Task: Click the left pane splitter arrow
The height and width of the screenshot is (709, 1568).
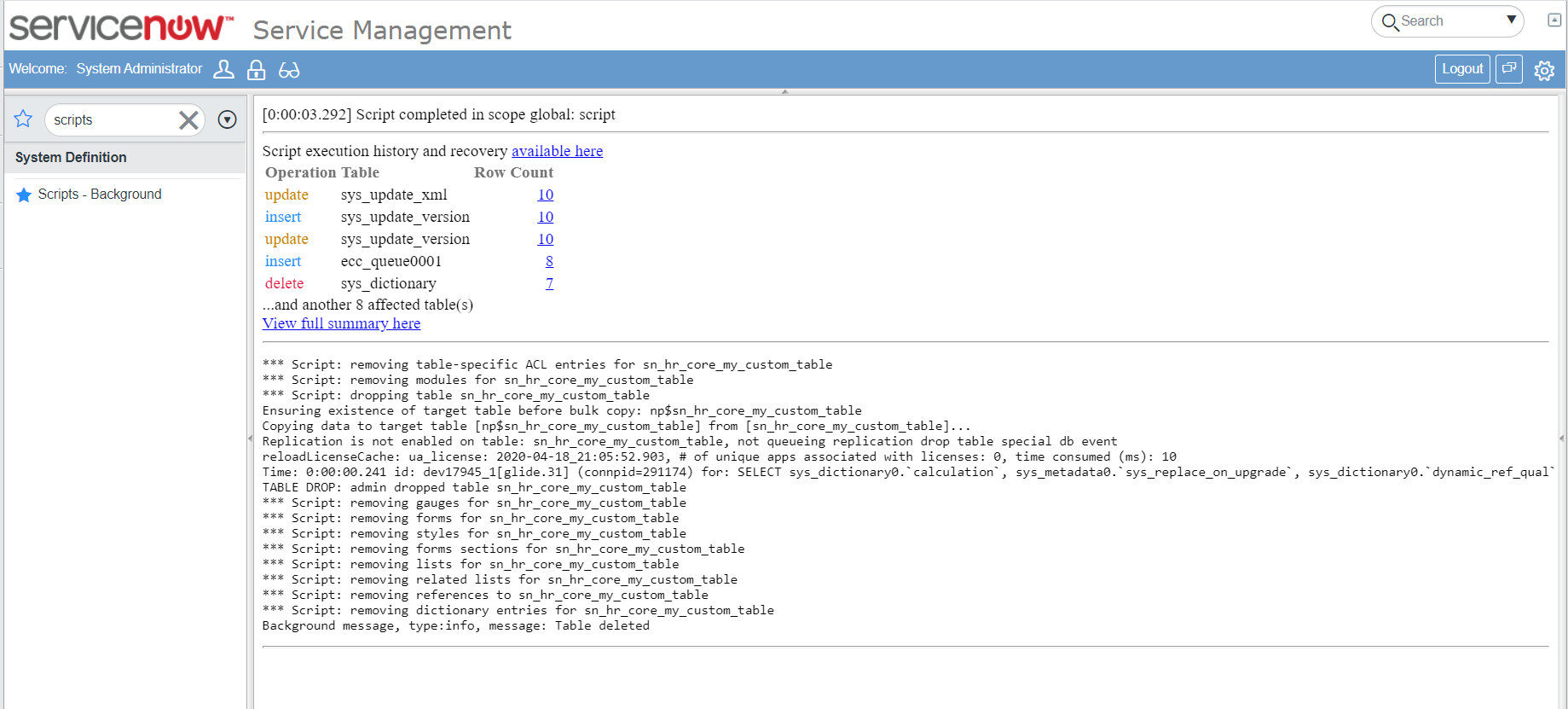Action: (250, 439)
